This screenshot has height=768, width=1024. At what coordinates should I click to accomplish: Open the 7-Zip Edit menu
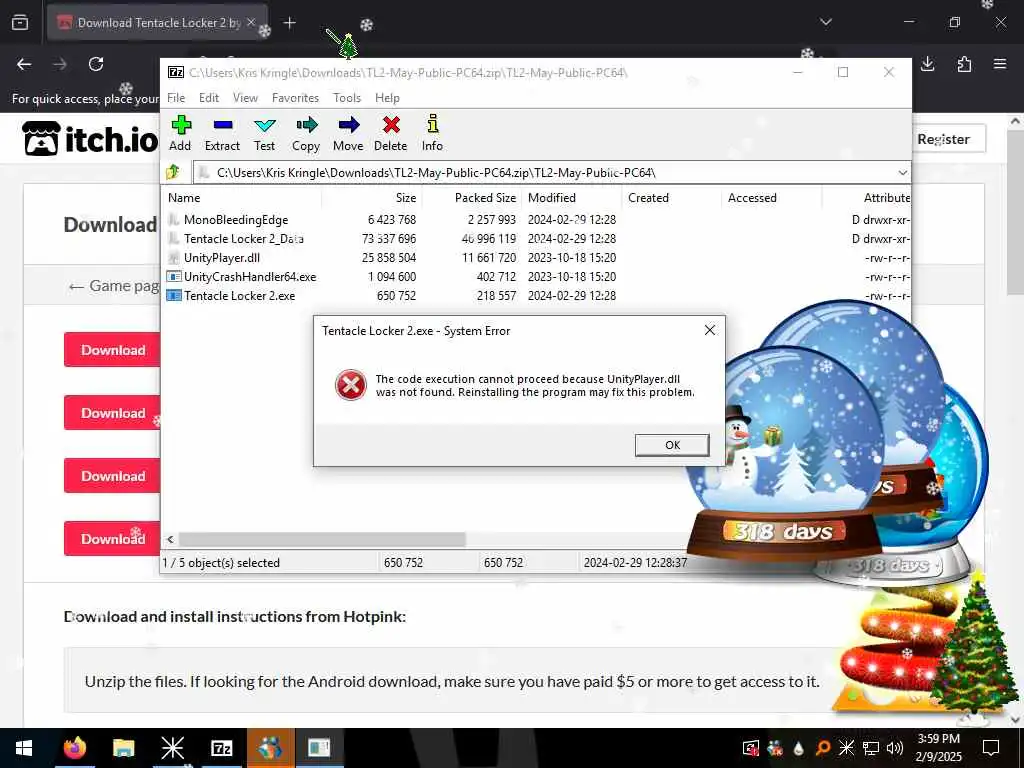coord(209,98)
